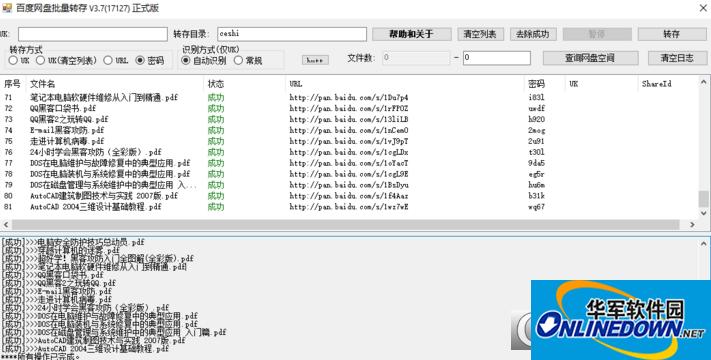Choose 常规 recognition mode
711x360 pixels.
click(239, 60)
